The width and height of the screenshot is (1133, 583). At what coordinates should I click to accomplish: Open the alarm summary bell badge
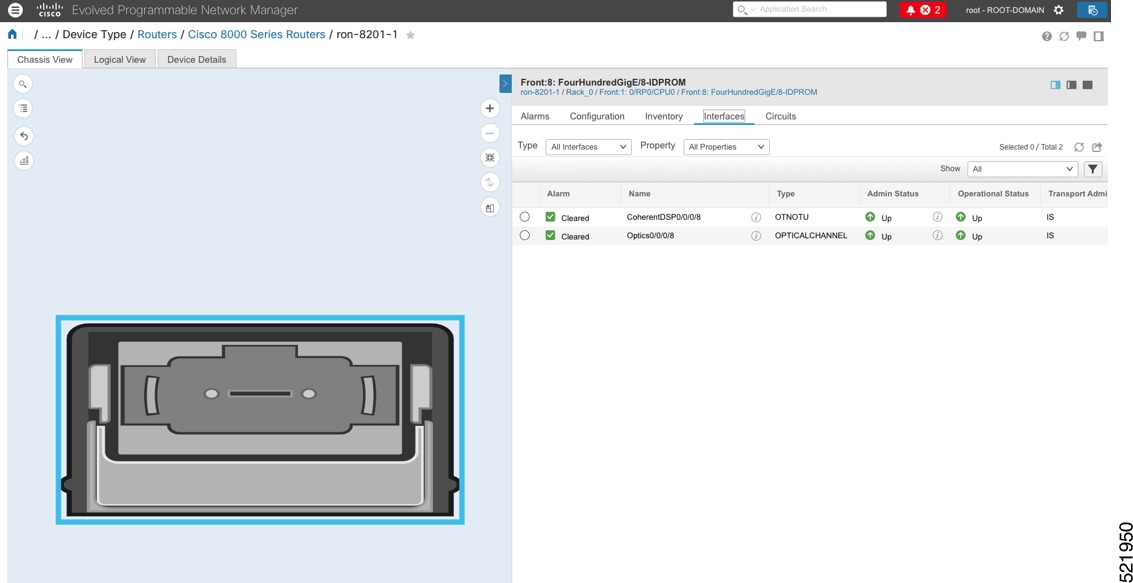[x=923, y=10]
